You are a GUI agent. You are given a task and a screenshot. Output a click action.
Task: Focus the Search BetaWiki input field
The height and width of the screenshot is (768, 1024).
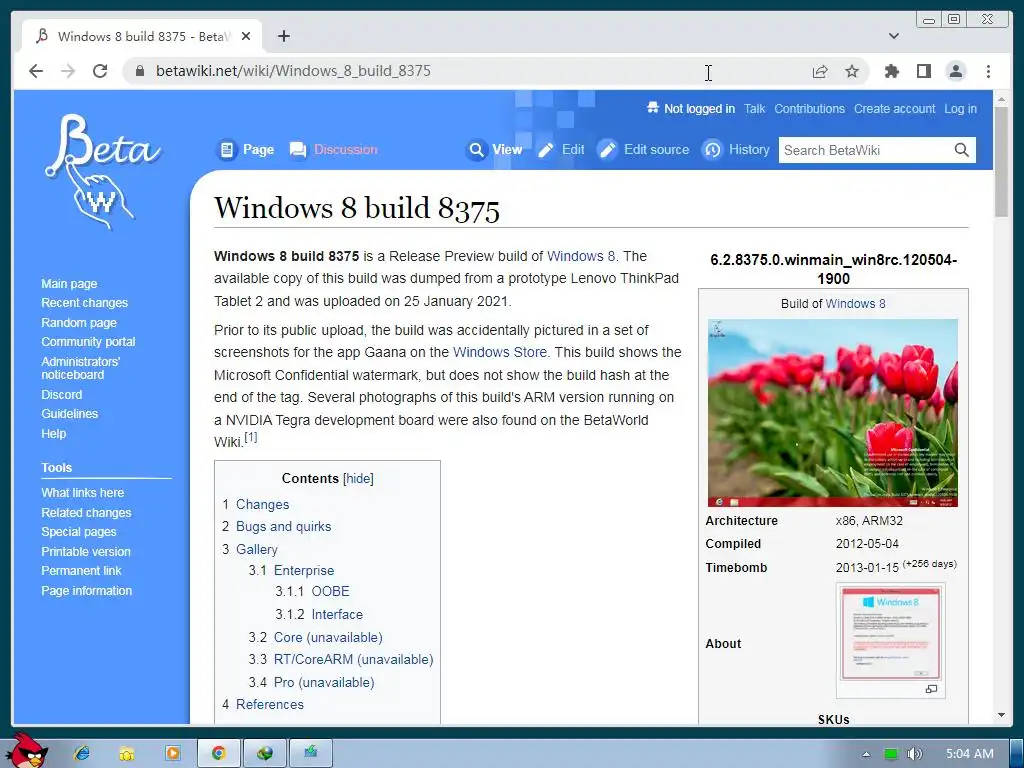866,150
